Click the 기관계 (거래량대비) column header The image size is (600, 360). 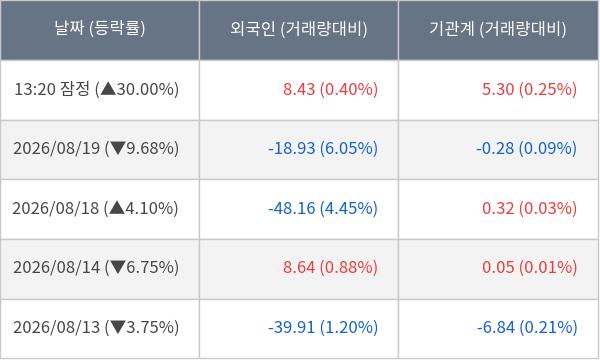(498, 30)
